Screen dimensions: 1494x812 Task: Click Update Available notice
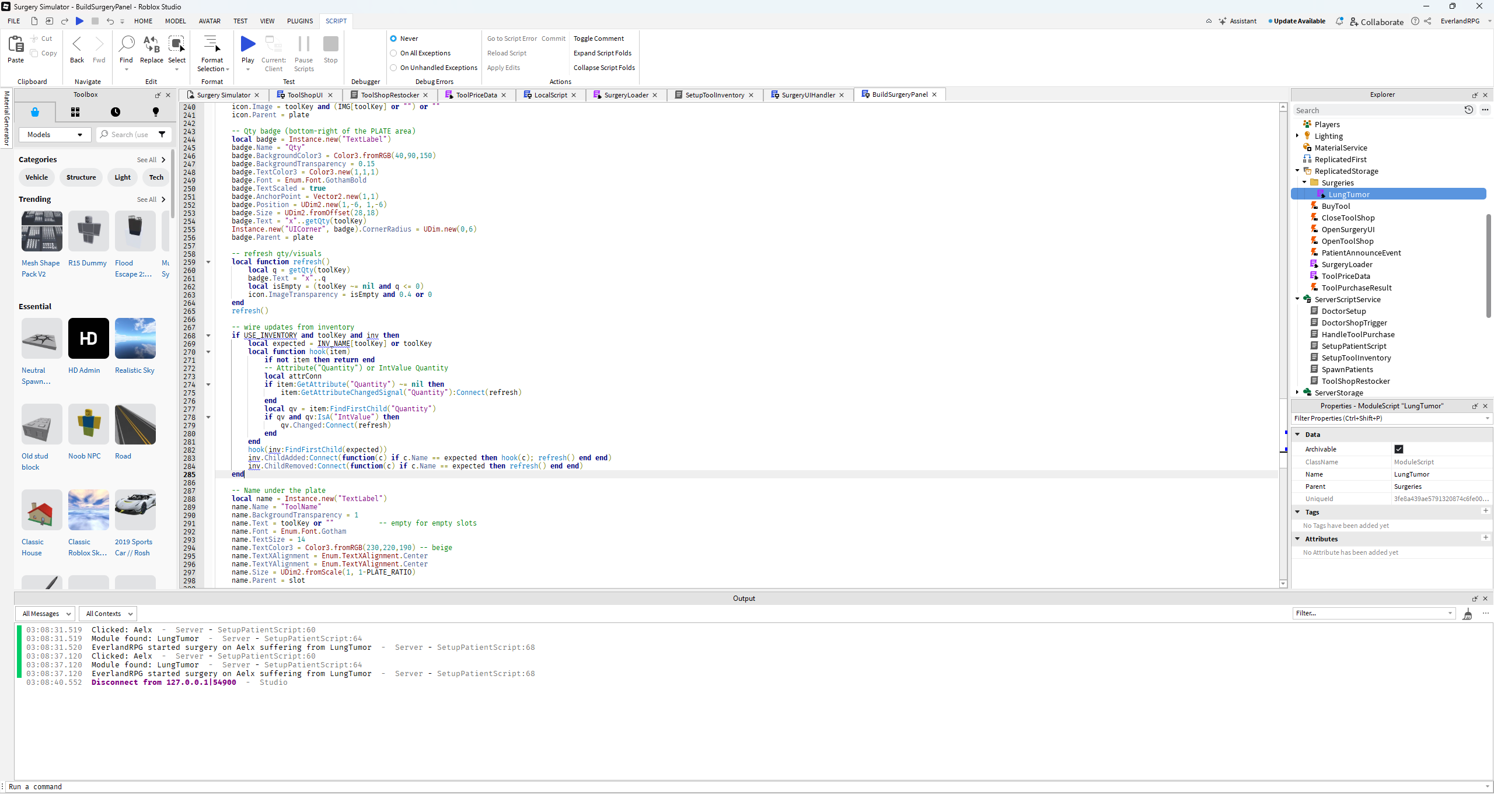1297,21
